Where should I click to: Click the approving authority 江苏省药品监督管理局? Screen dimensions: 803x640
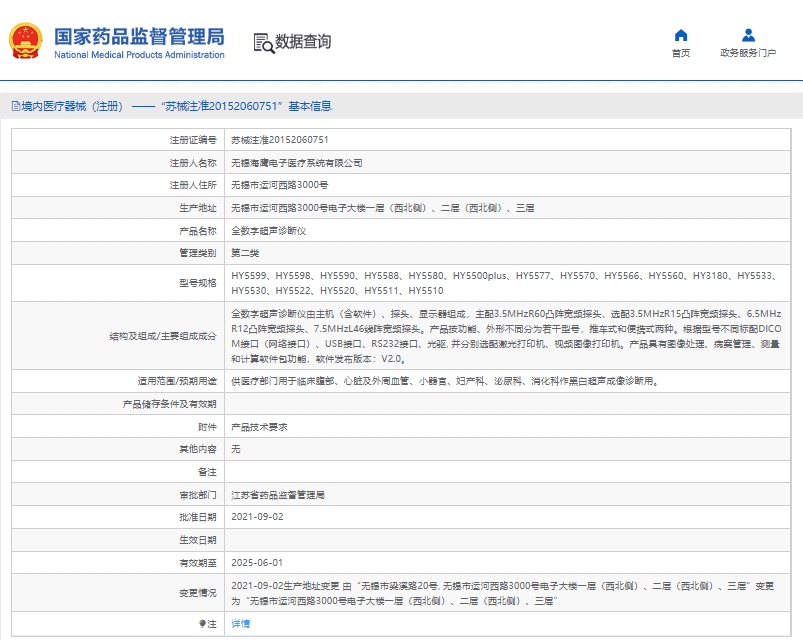click(278, 495)
